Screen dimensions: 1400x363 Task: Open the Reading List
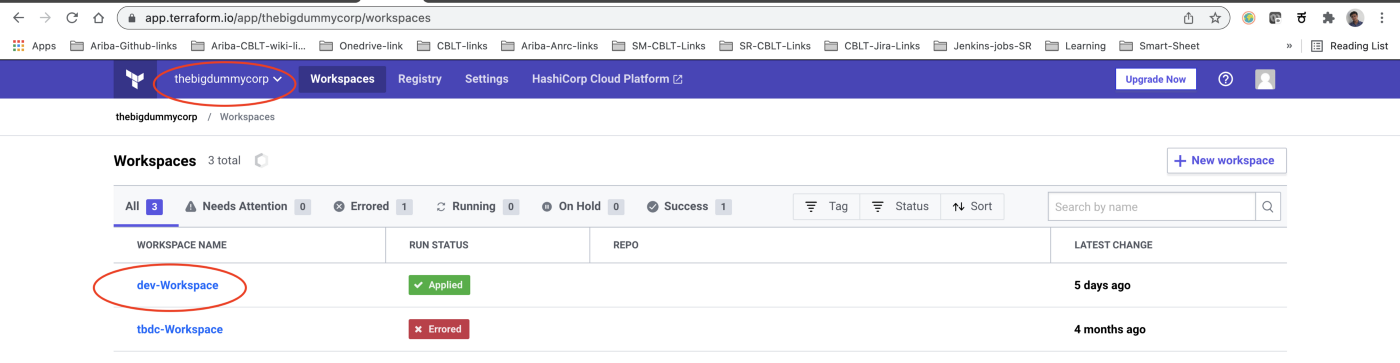tap(1350, 46)
